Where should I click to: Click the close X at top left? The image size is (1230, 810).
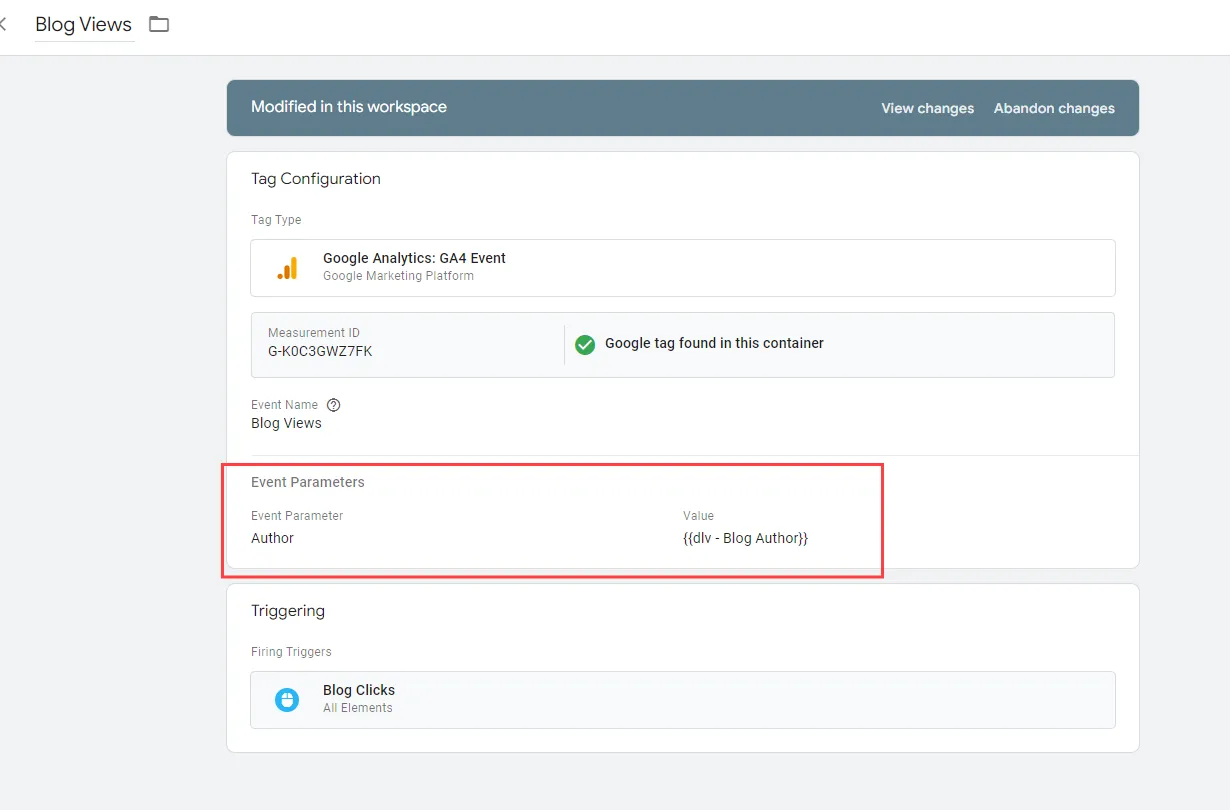click(x=3, y=24)
